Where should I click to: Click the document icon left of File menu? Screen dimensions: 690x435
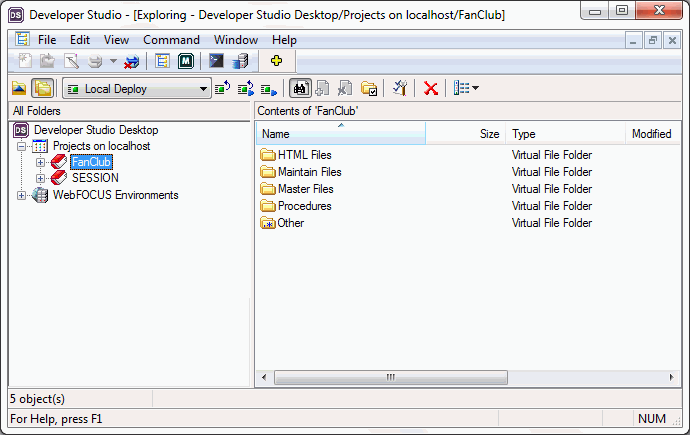coord(22,39)
